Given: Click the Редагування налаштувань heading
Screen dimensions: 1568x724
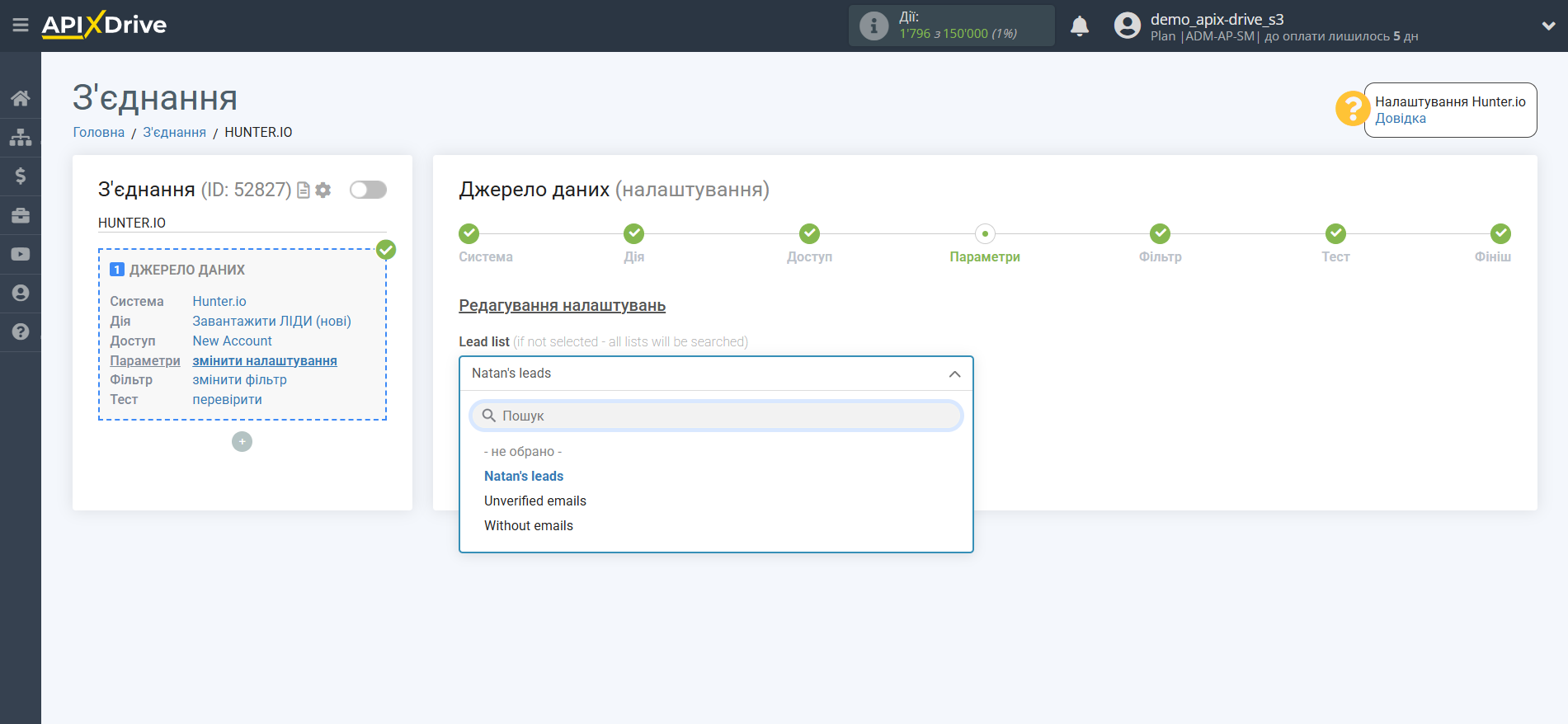Looking at the screenshot, I should tap(563, 306).
